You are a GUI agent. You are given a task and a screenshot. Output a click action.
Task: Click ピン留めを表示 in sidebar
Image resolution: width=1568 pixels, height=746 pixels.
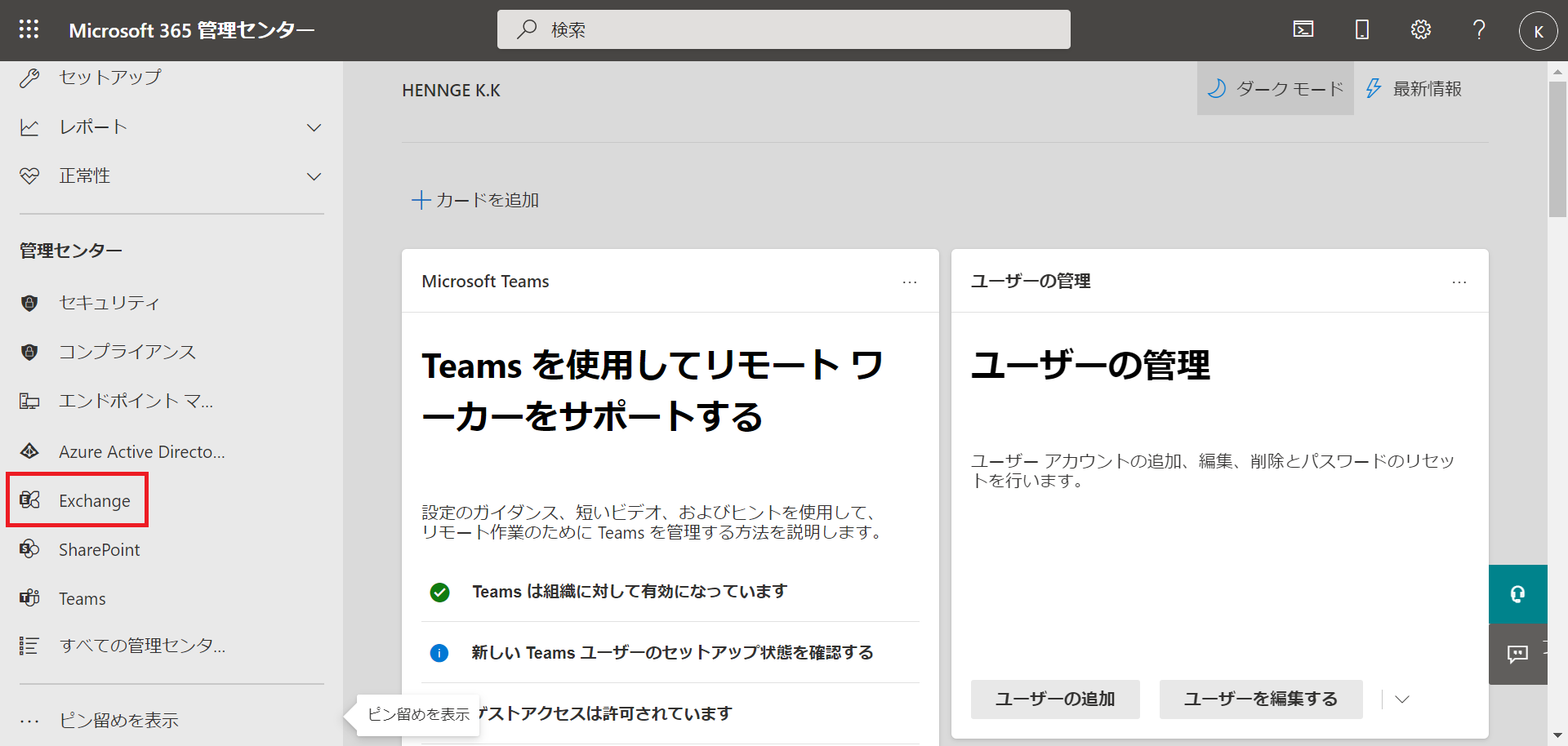coord(118,721)
